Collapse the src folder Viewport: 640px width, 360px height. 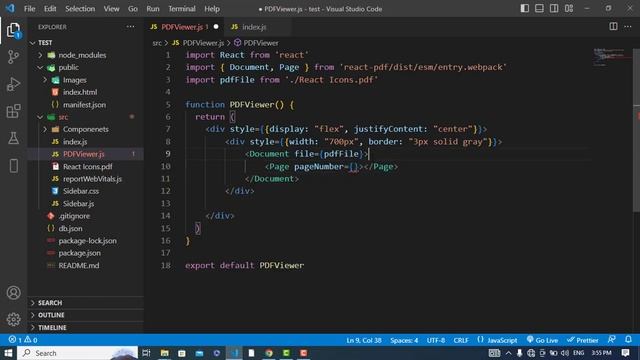(x=85, y=117)
